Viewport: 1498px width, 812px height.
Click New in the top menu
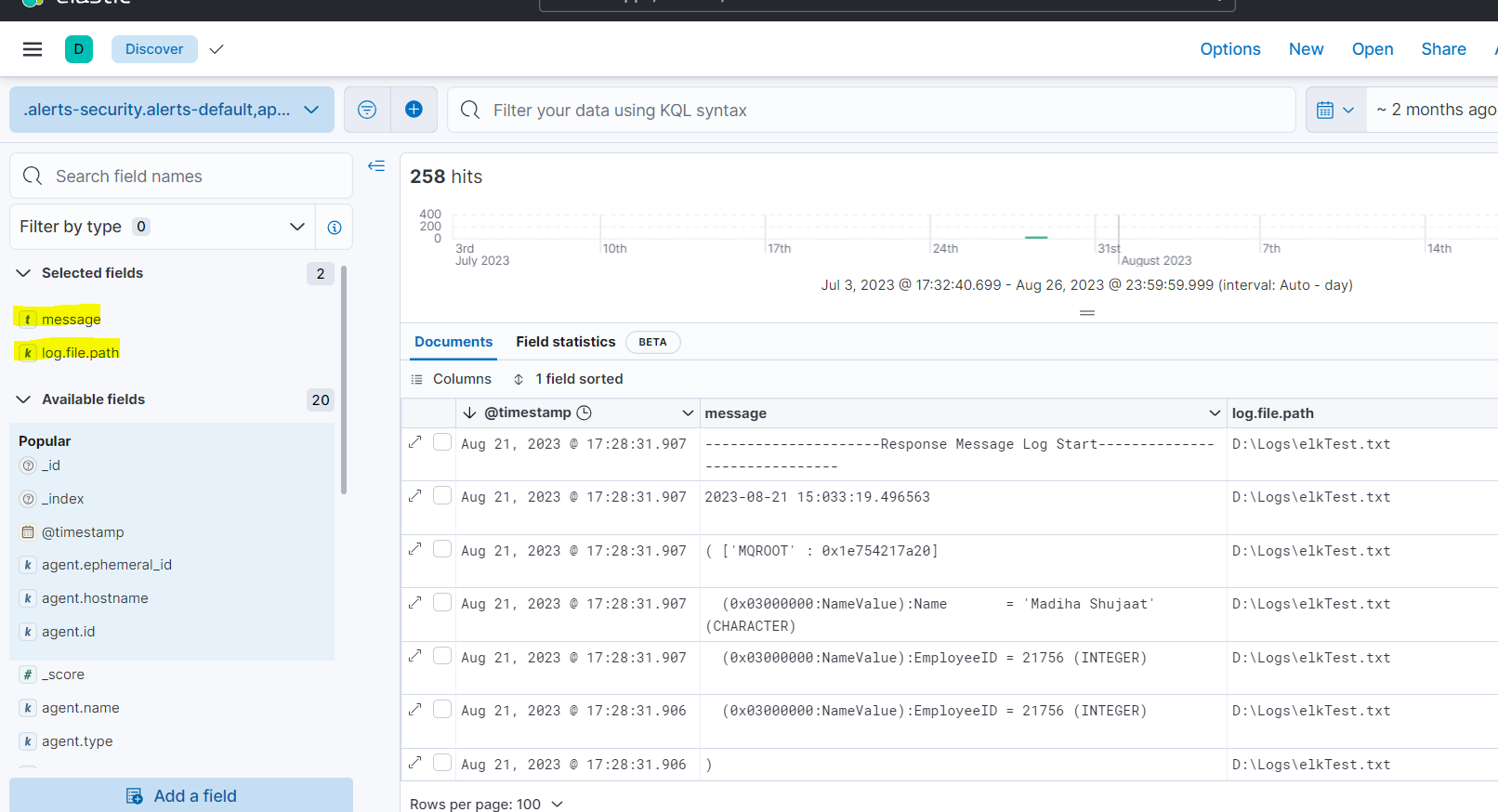coord(1306,49)
